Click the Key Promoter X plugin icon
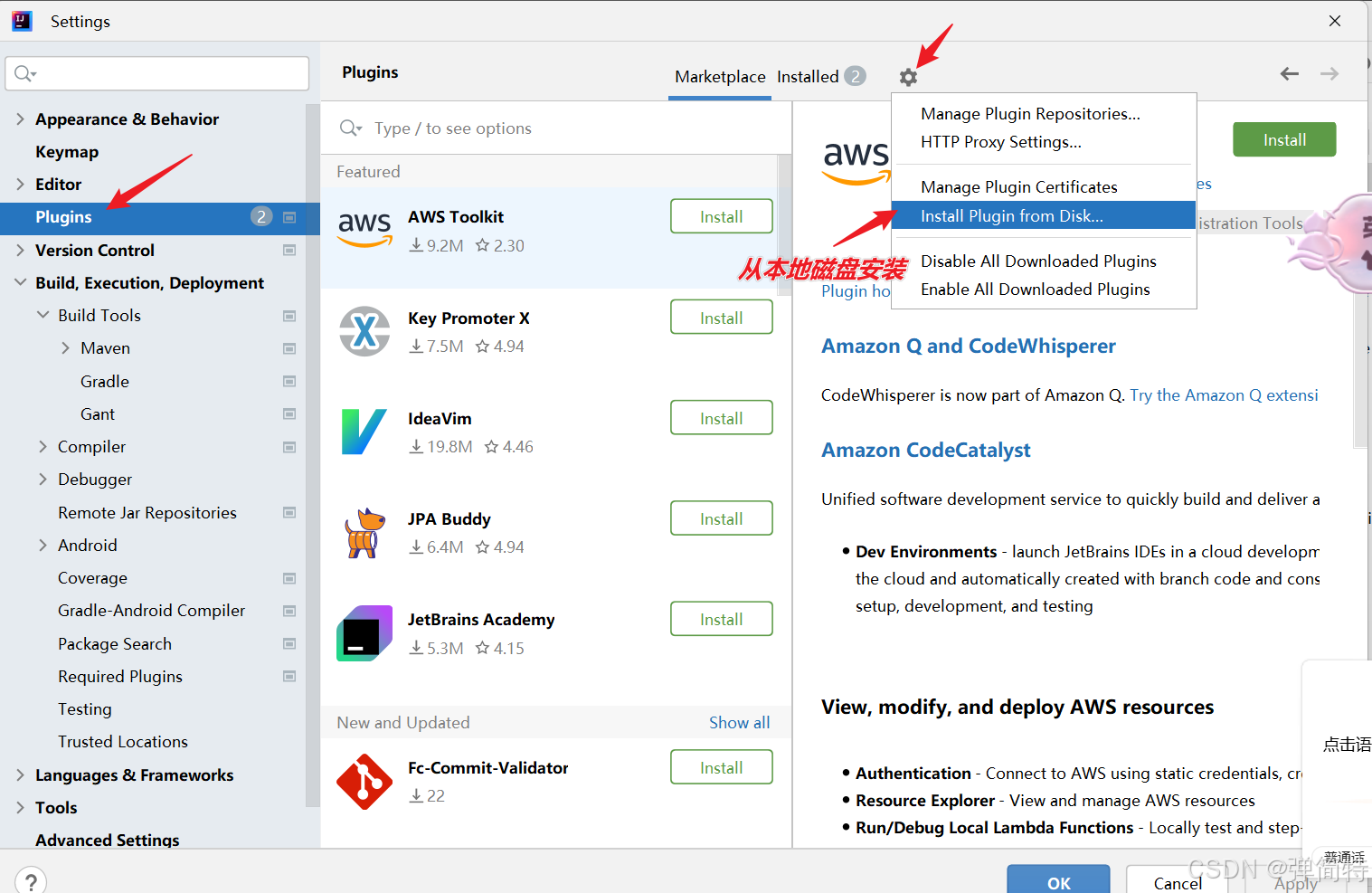 point(364,331)
